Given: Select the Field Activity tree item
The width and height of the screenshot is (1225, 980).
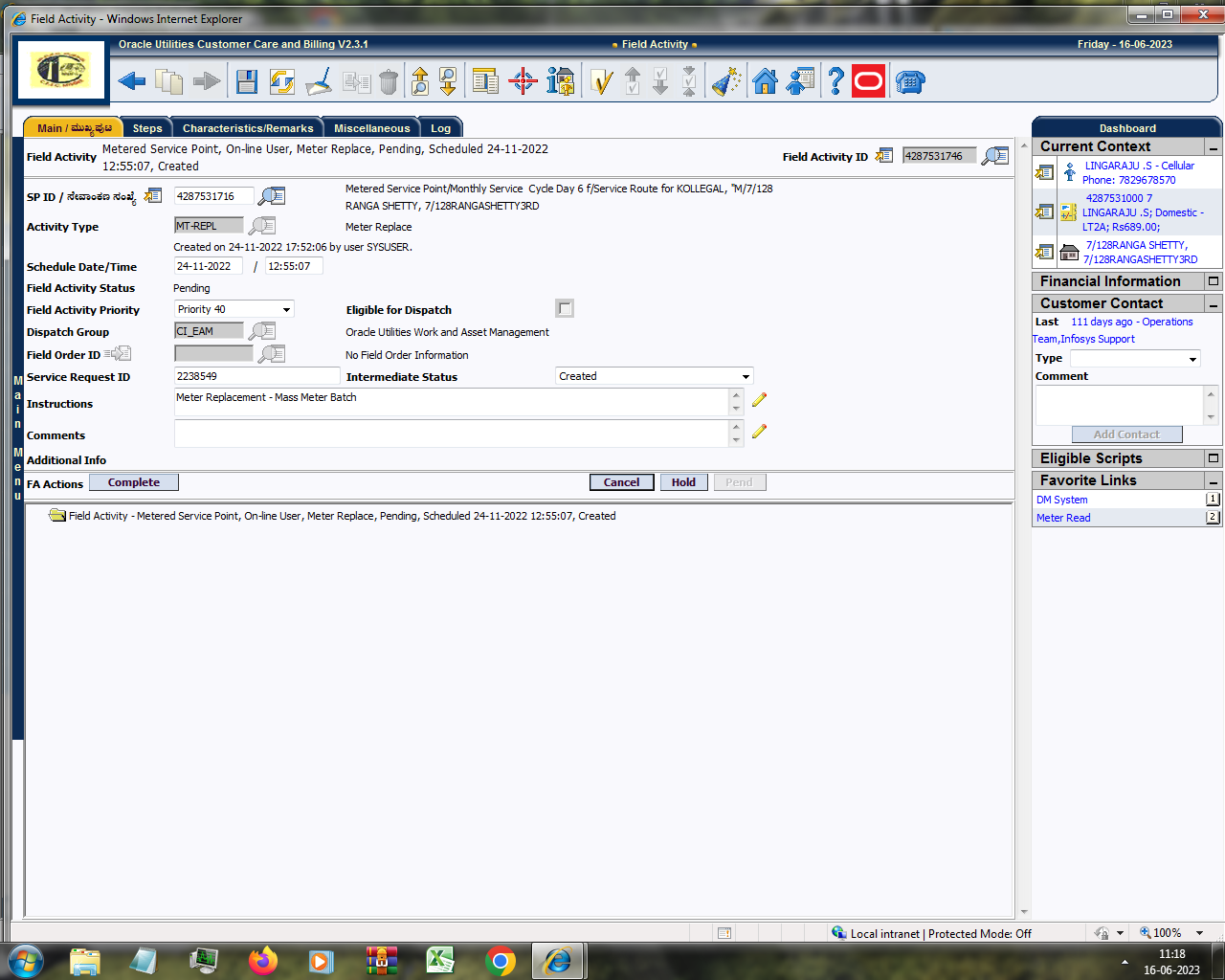Looking at the screenshot, I should pyautogui.click(x=342, y=516).
